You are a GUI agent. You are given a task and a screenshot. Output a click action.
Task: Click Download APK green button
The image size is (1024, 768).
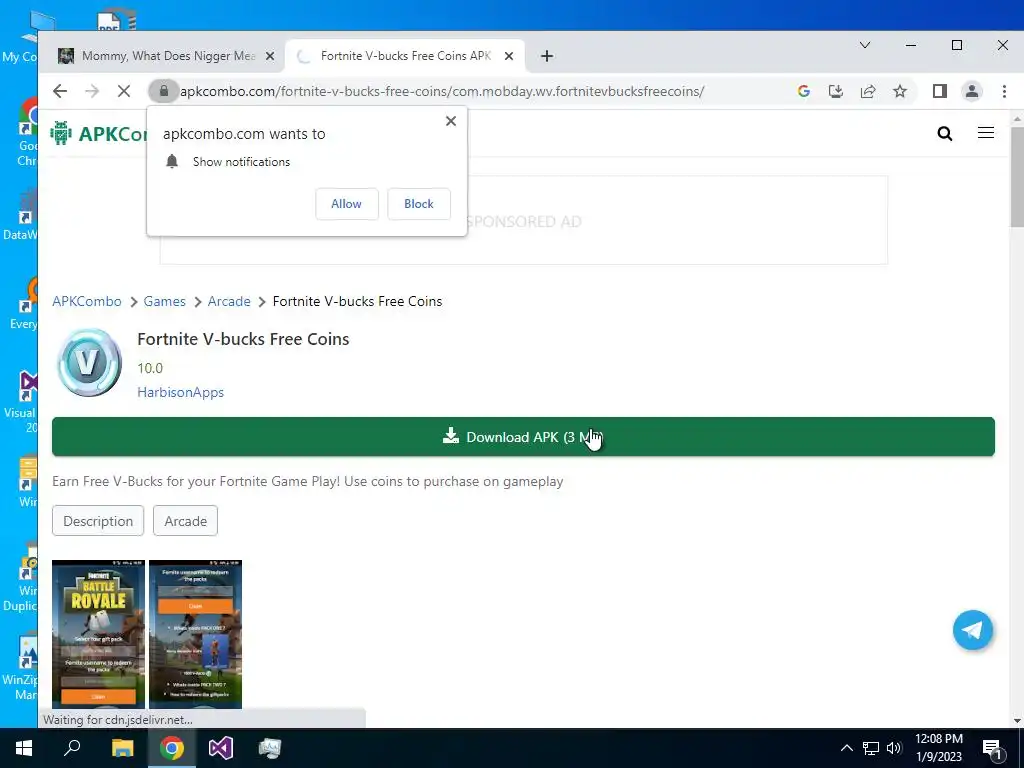click(x=523, y=437)
